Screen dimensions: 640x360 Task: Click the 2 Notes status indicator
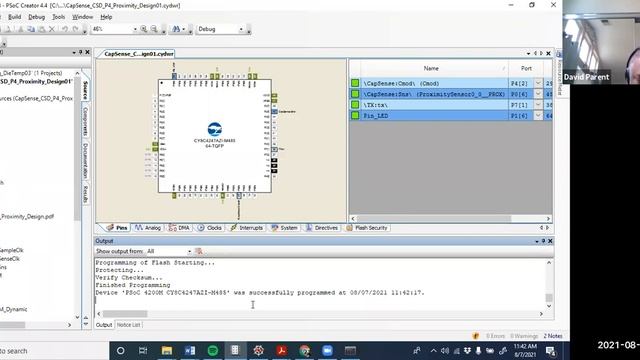(x=553, y=336)
